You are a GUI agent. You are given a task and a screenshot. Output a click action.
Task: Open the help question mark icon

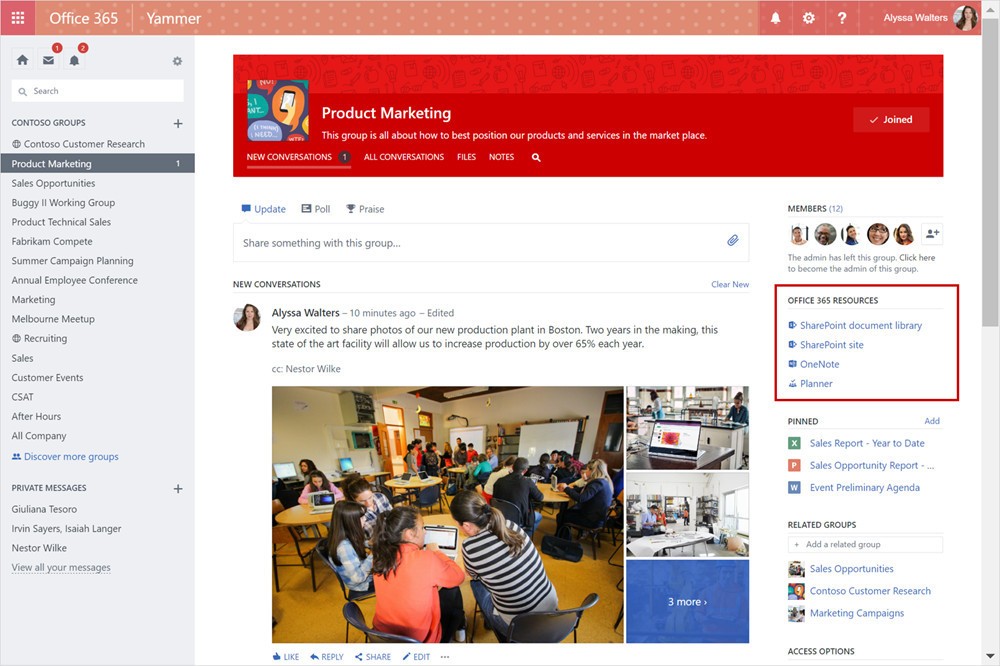point(842,18)
